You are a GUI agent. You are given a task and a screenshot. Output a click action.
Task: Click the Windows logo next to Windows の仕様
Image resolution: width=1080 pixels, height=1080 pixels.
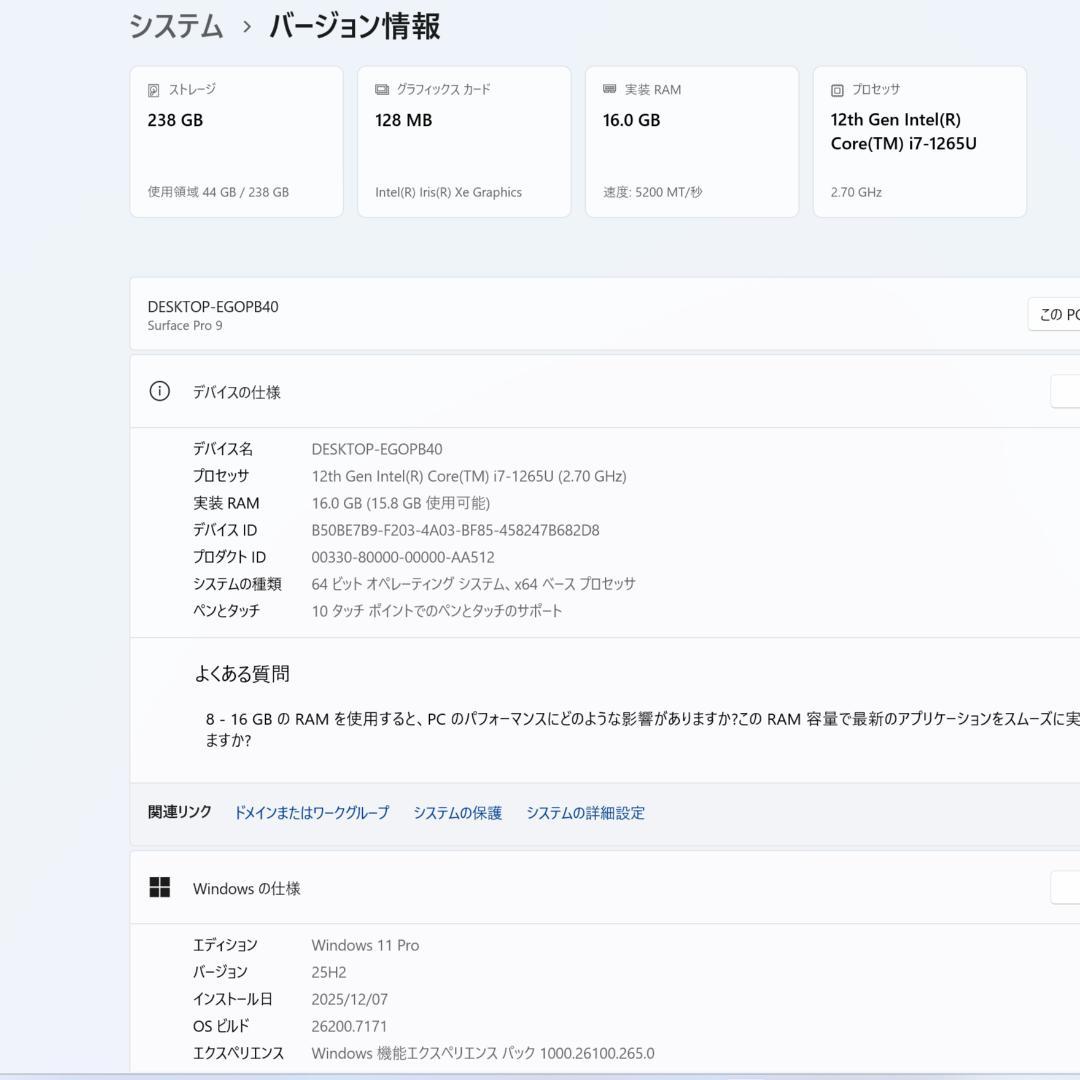(x=160, y=887)
